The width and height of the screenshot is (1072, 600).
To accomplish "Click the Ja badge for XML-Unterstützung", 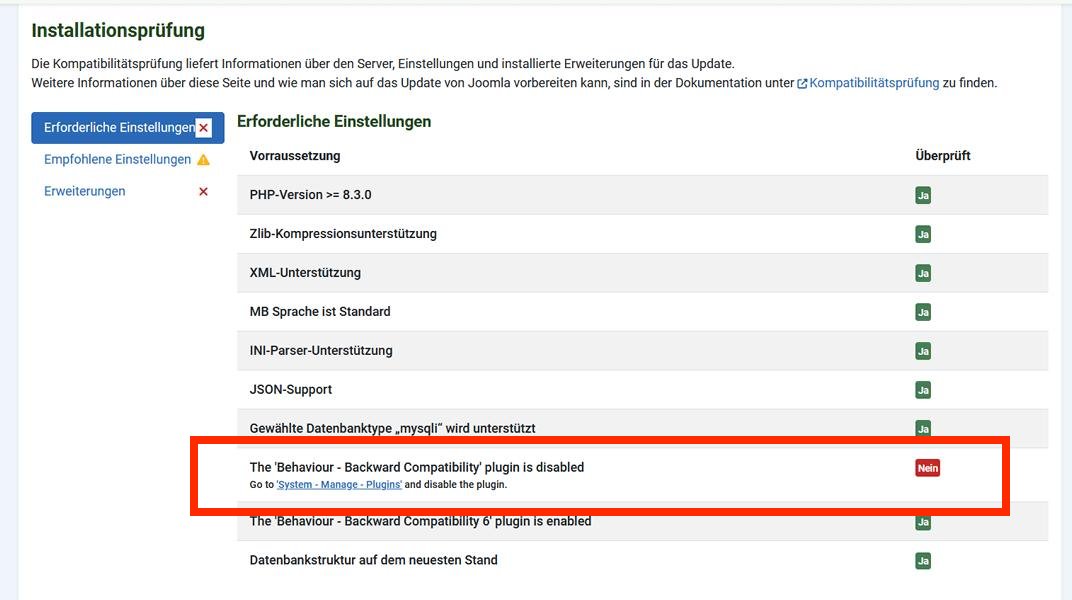I will (921, 272).
